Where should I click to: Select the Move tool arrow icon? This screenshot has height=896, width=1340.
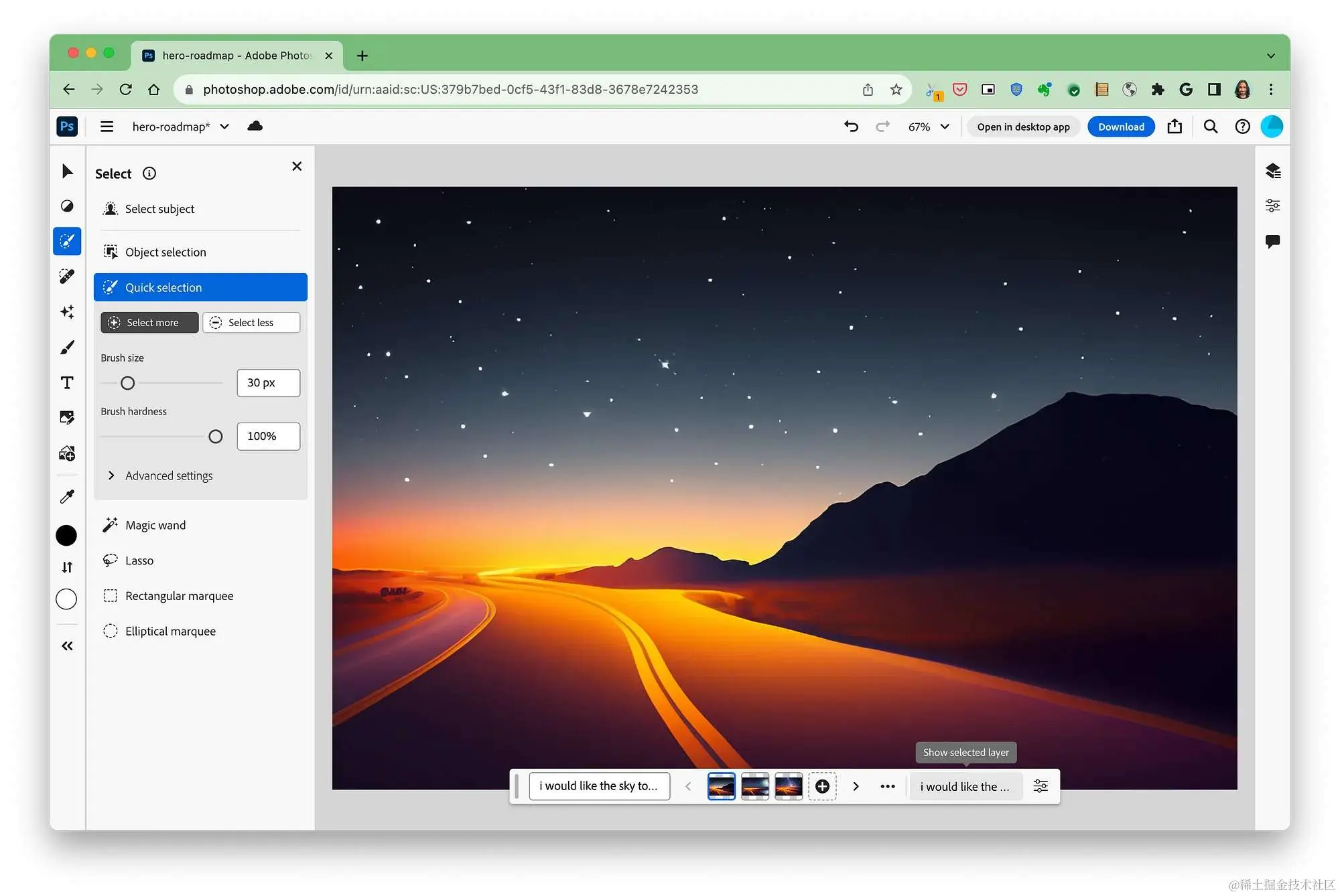67,171
